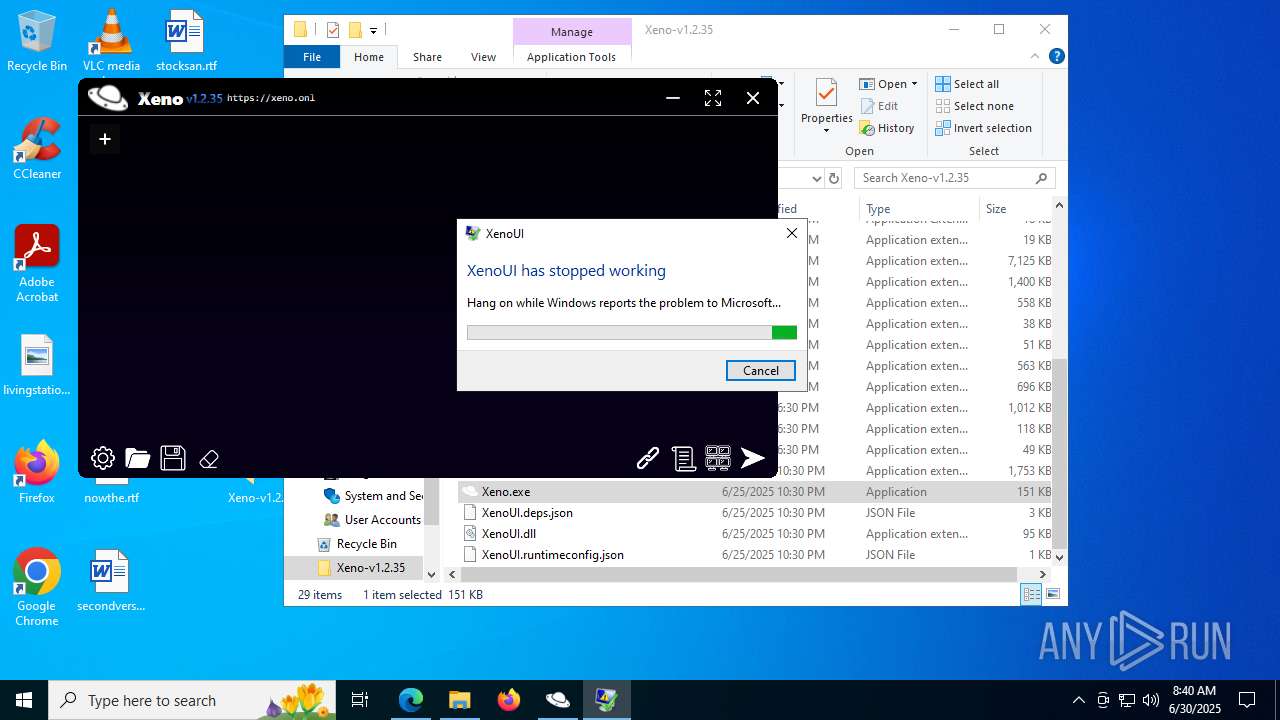Click the Xeno open folder icon
1280x720 pixels.
tap(138, 458)
